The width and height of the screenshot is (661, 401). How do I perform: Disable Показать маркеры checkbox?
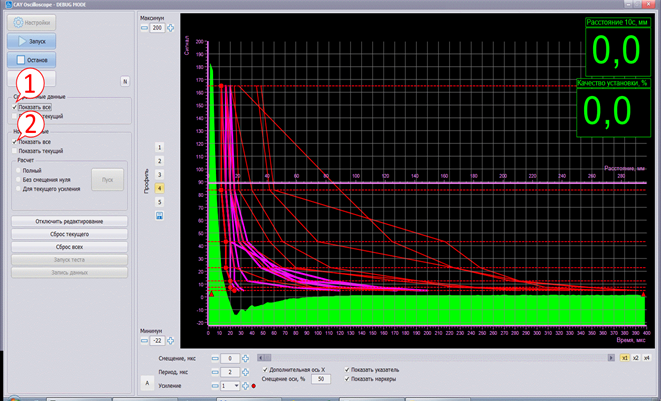click(348, 380)
